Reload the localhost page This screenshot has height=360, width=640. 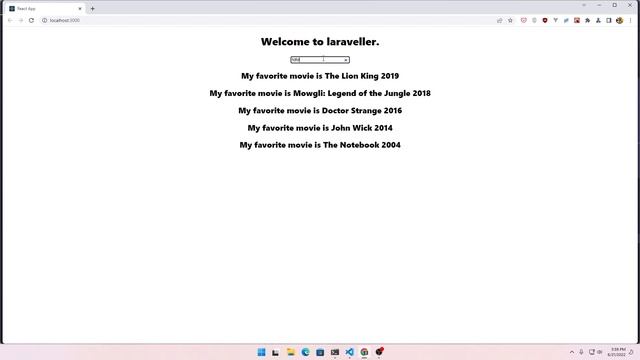[31, 20]
